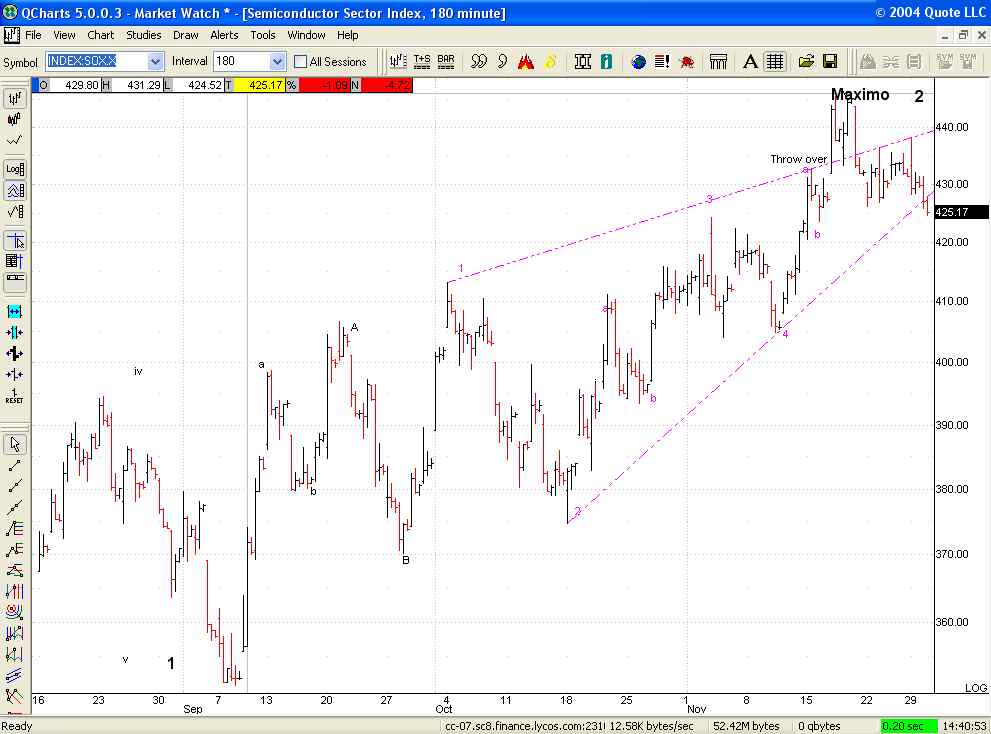Open the Help menu
The image size is (991, 734).
pyautogui.click(x=348, y=35)
